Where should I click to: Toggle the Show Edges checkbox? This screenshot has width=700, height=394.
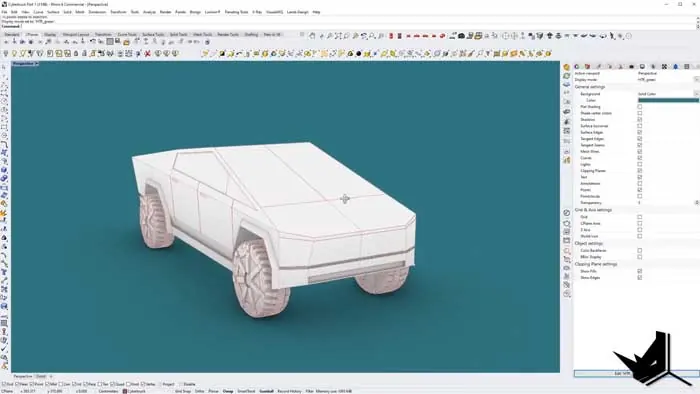[640, 278]
